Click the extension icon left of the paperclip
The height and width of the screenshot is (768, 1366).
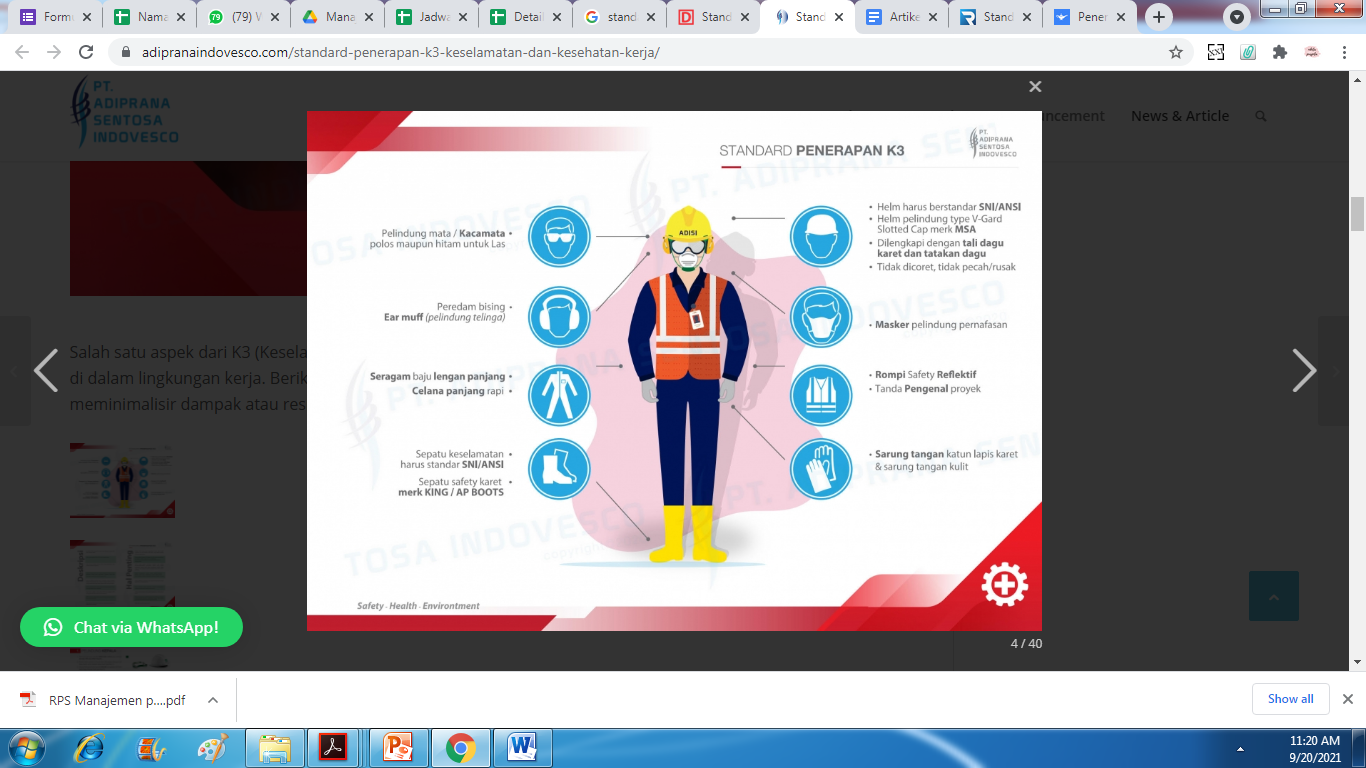pyautogui.click(x=1216, y=52)
